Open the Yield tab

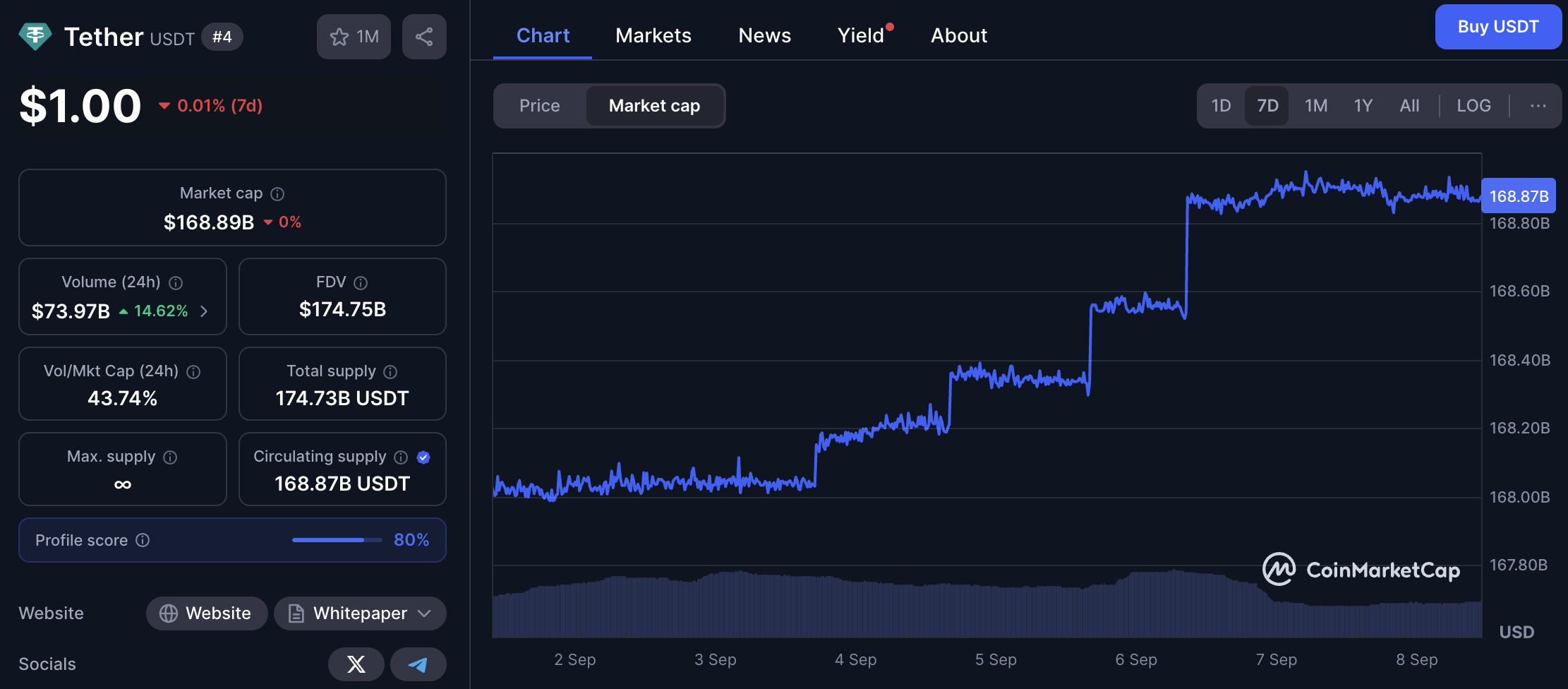(x=860, y=35)
